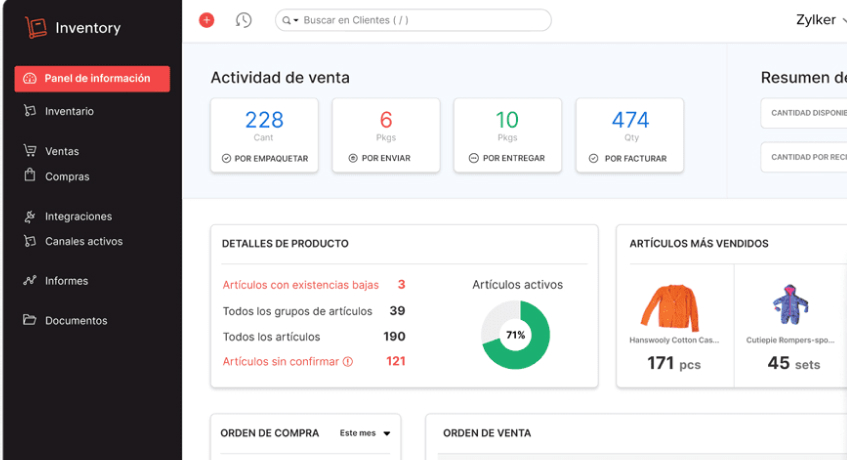Open the Zylker organization dropdown
The width and height of the screenshot is (847, 460).
tap(820, 20)
